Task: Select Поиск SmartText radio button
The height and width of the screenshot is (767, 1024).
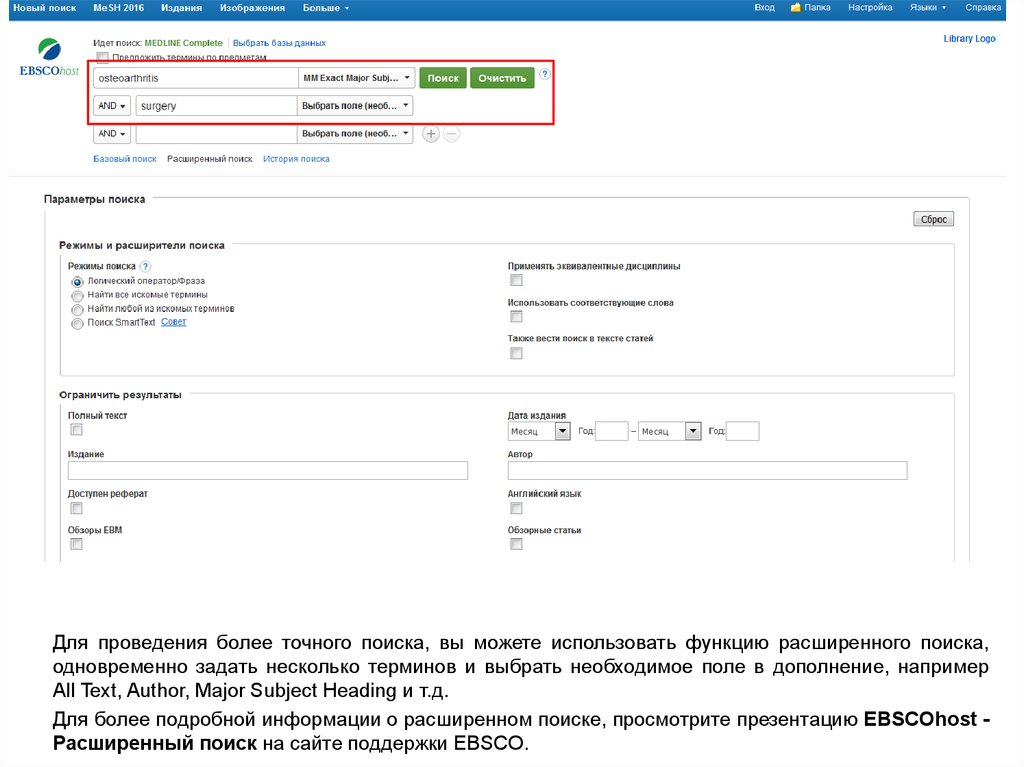Action: pyautogui.click(x=77, y=323)
